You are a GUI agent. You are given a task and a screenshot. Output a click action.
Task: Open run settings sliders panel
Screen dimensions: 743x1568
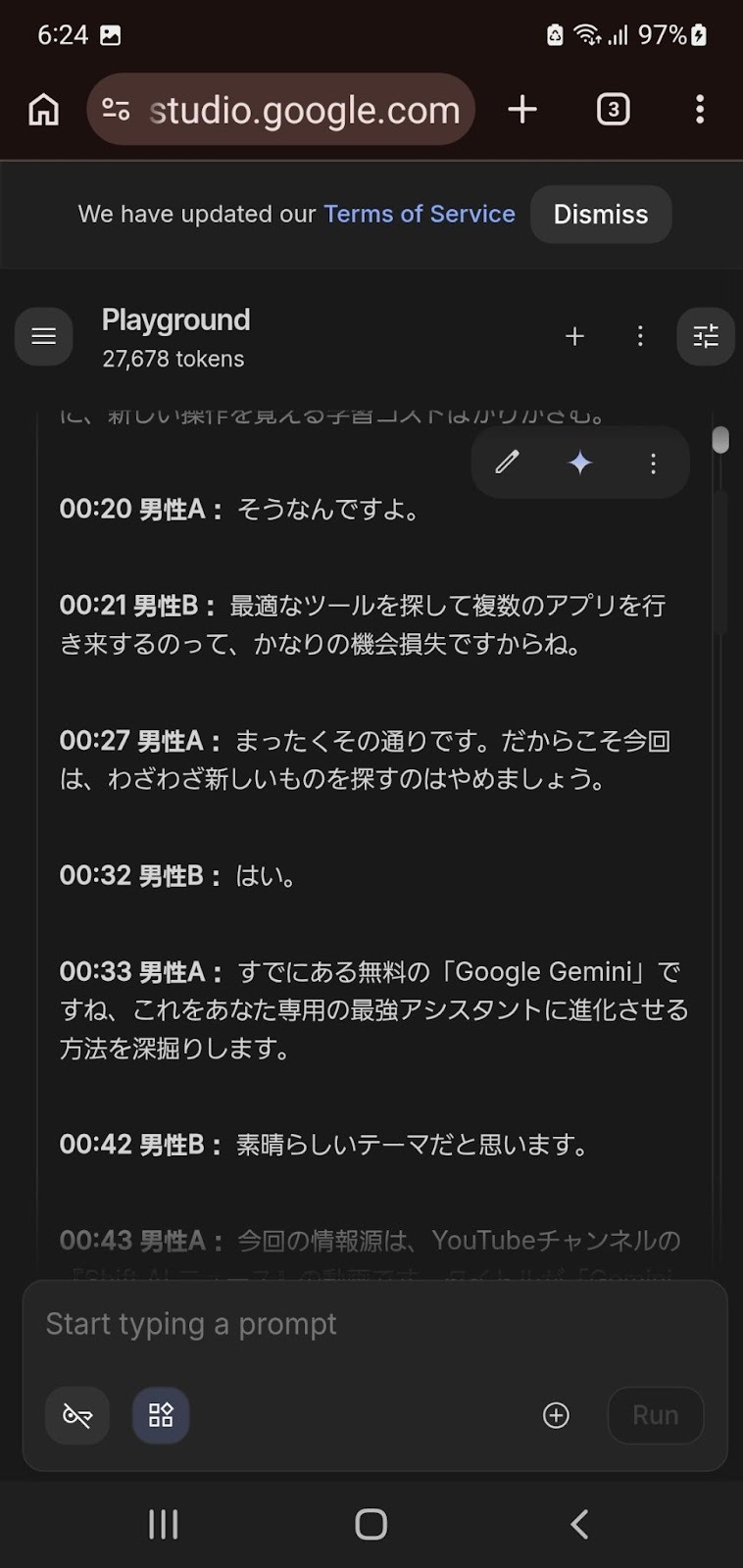pos(706,336)
